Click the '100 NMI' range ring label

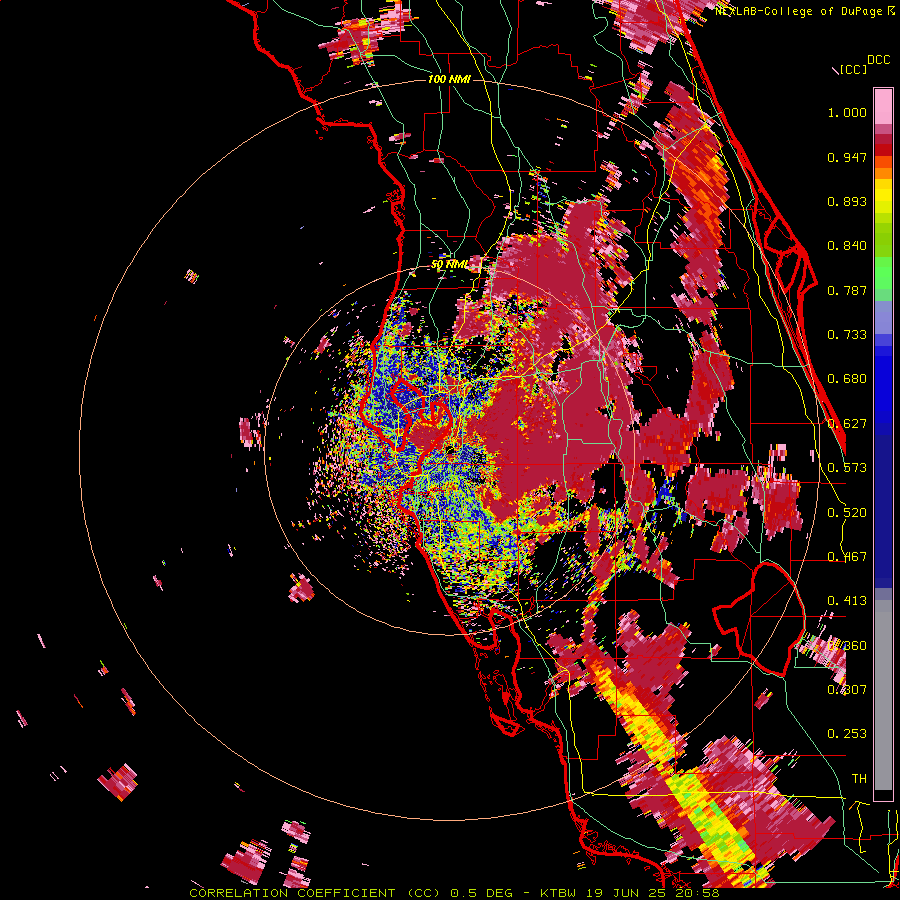click(x=449, y=79)
